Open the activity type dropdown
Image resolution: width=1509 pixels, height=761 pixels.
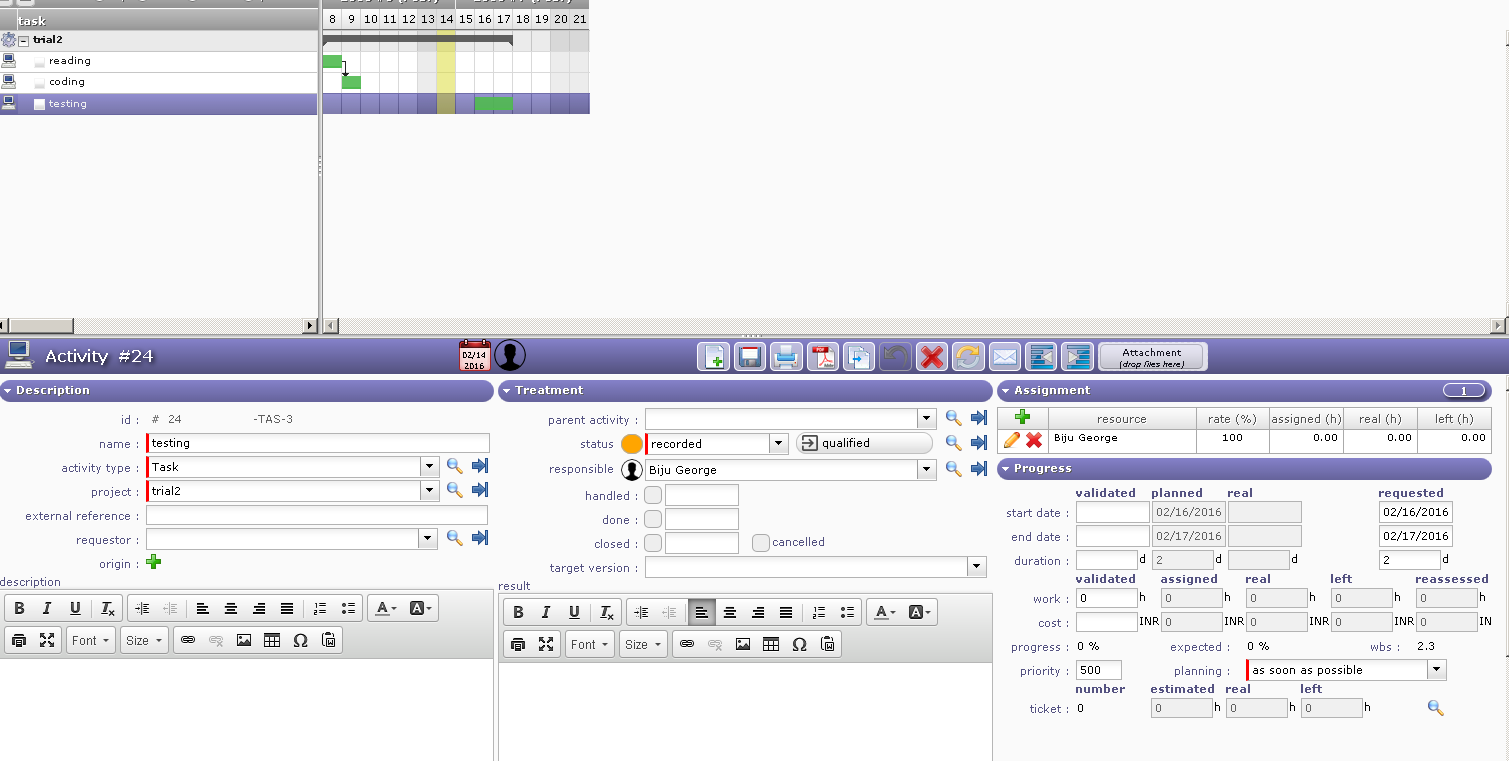[x=429, y=466]
